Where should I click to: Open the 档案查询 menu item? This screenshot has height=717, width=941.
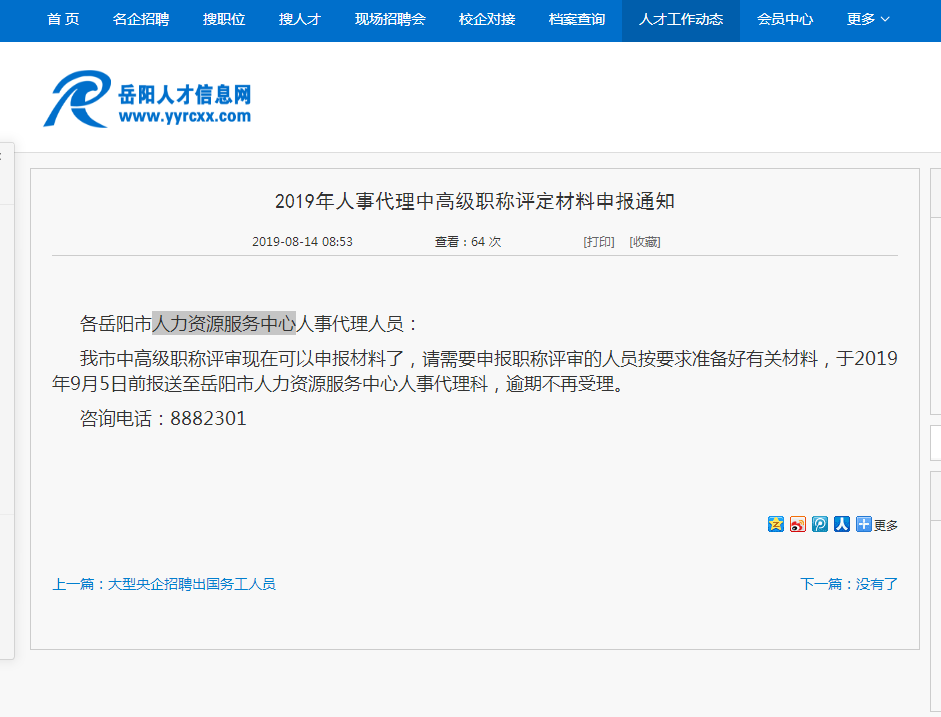coord(577,20)
